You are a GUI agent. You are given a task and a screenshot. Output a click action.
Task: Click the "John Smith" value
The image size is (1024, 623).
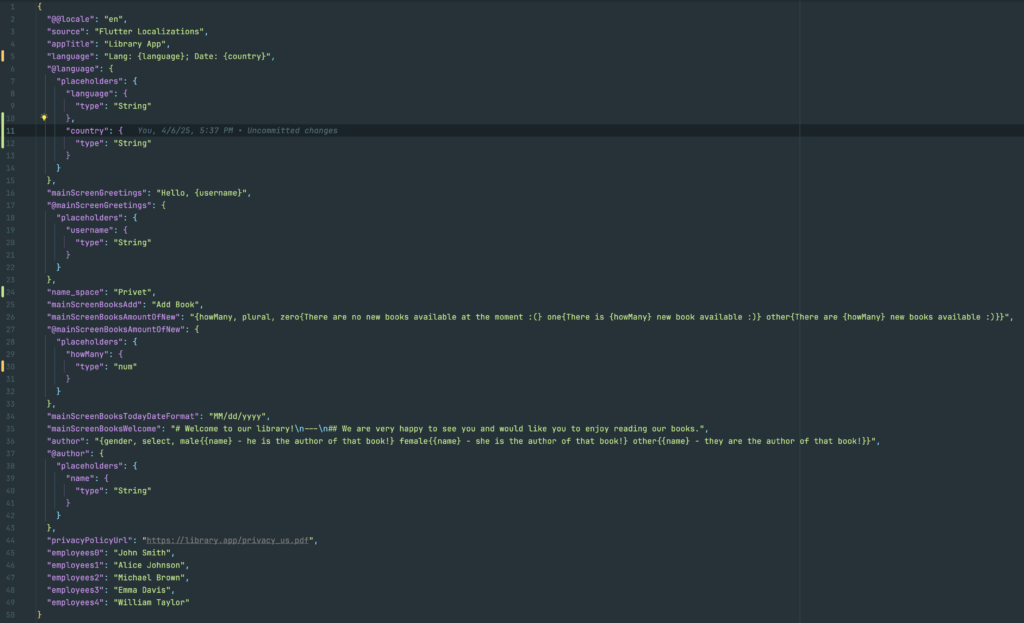point(143,552)
